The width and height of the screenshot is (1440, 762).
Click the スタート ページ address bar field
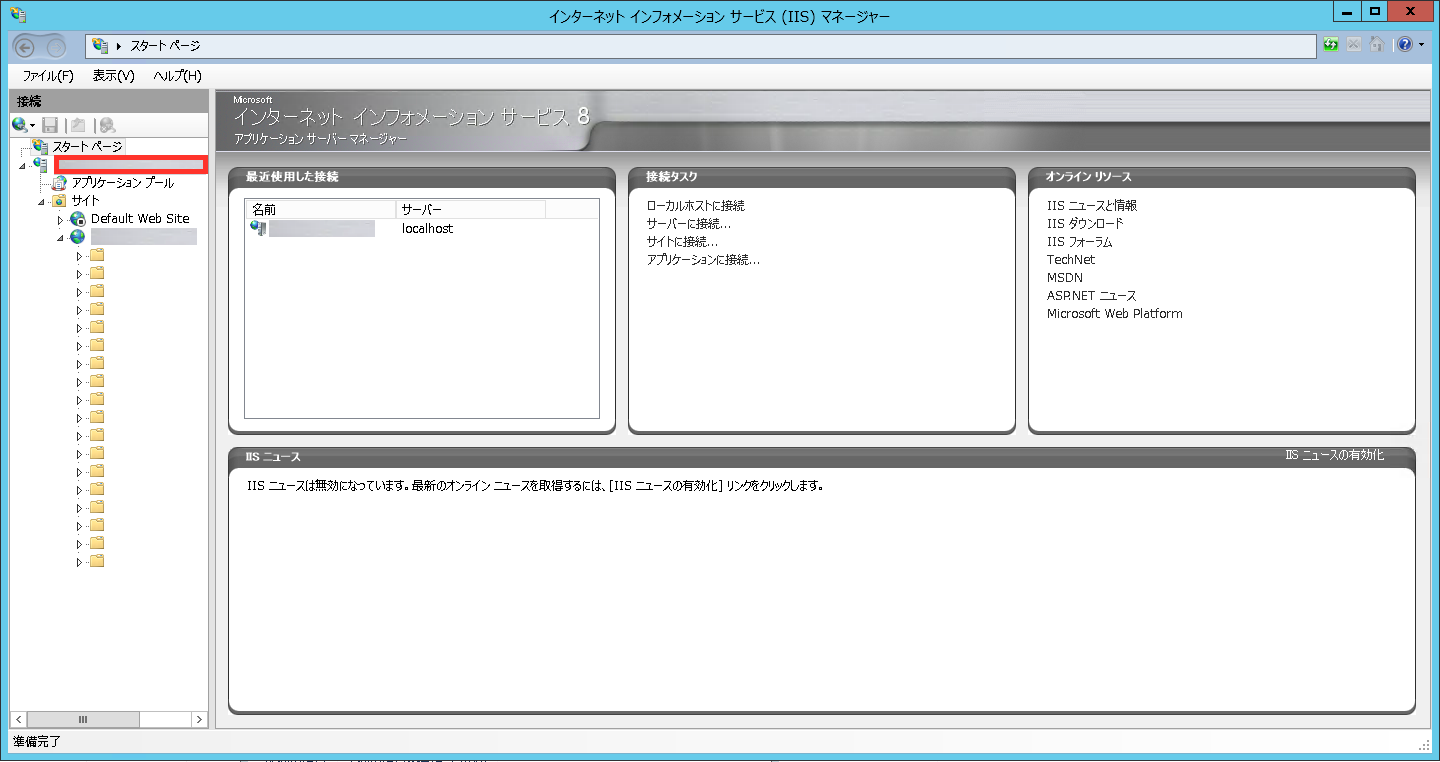click(x=701, y=46)
